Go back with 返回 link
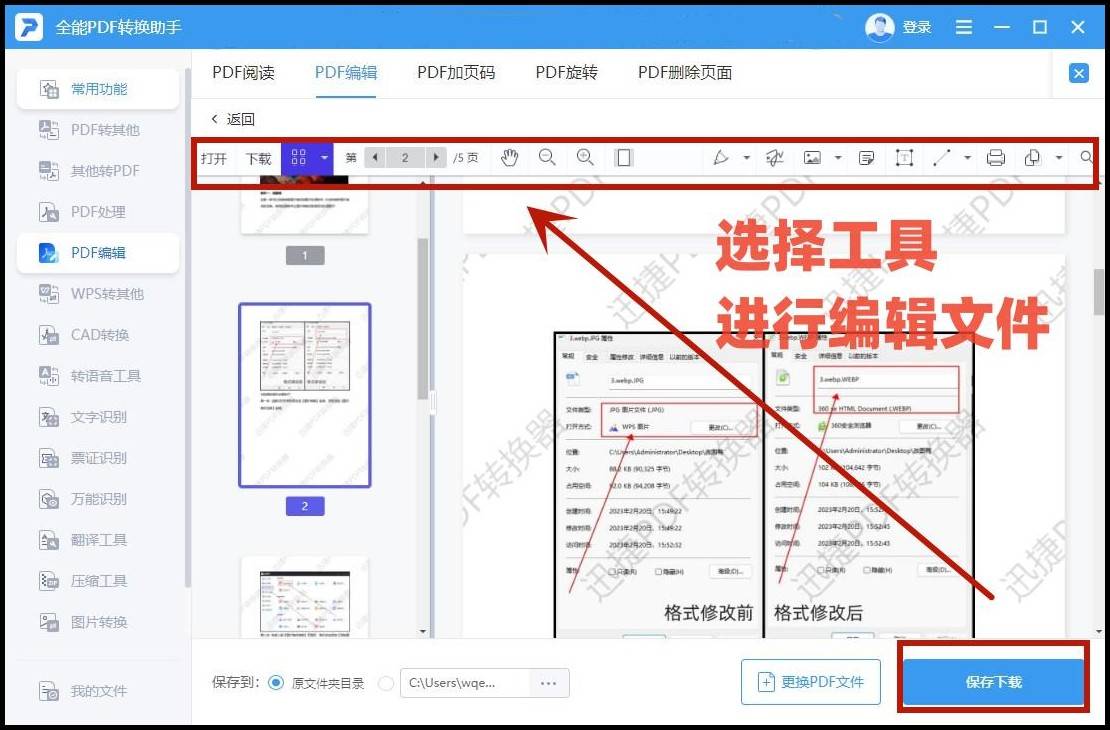Image resolution: width=1110 pixels, height=730 pixels. click(x=234, y=119)
